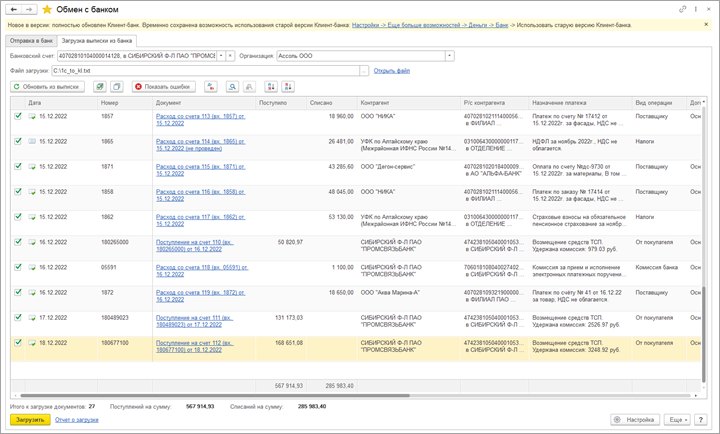Viewport: 720px width, 434px height.
Task: Open help with the question mark button
Action: [702, 420]
